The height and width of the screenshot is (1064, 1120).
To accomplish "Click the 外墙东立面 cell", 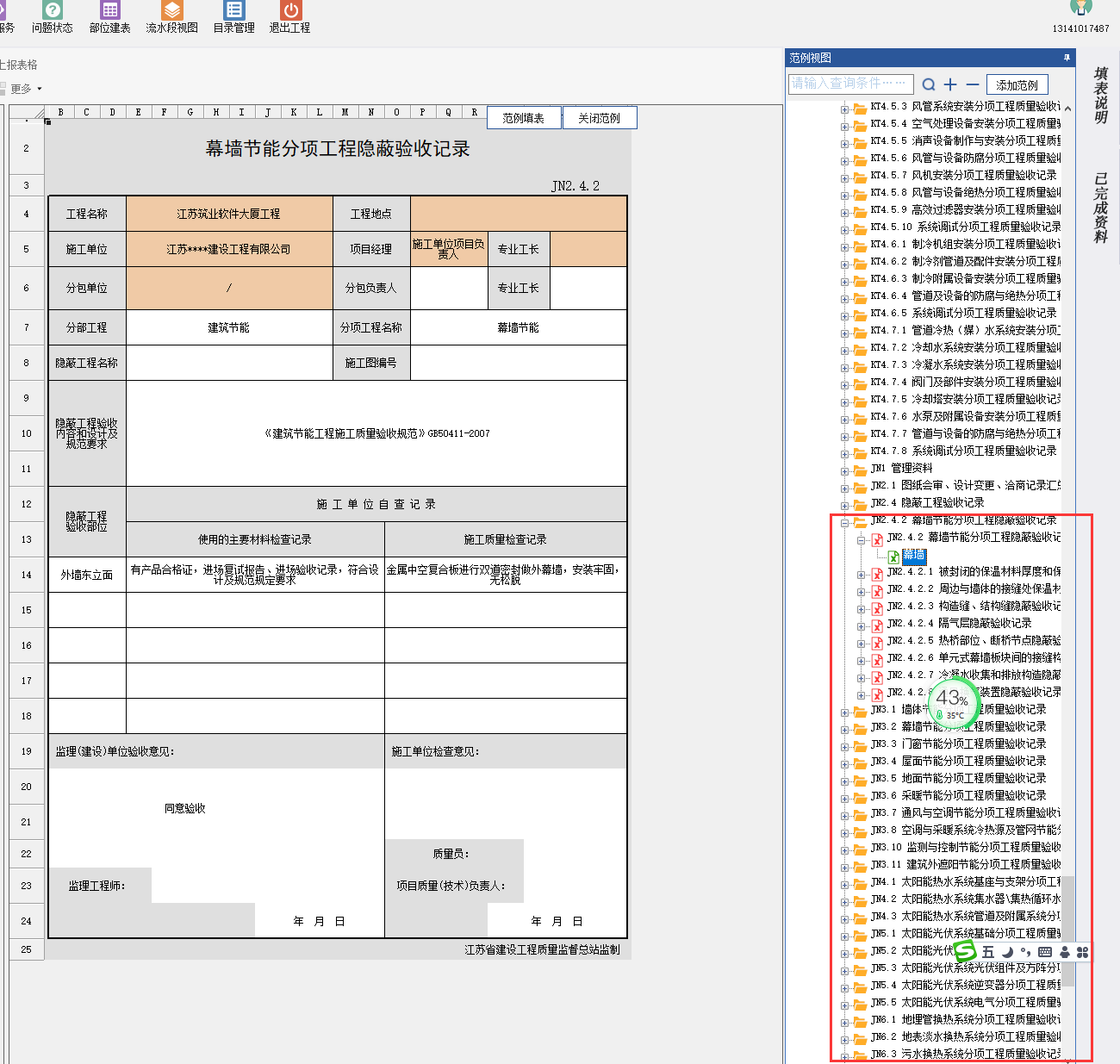I will pyautogui.click(x=87, y=575).
